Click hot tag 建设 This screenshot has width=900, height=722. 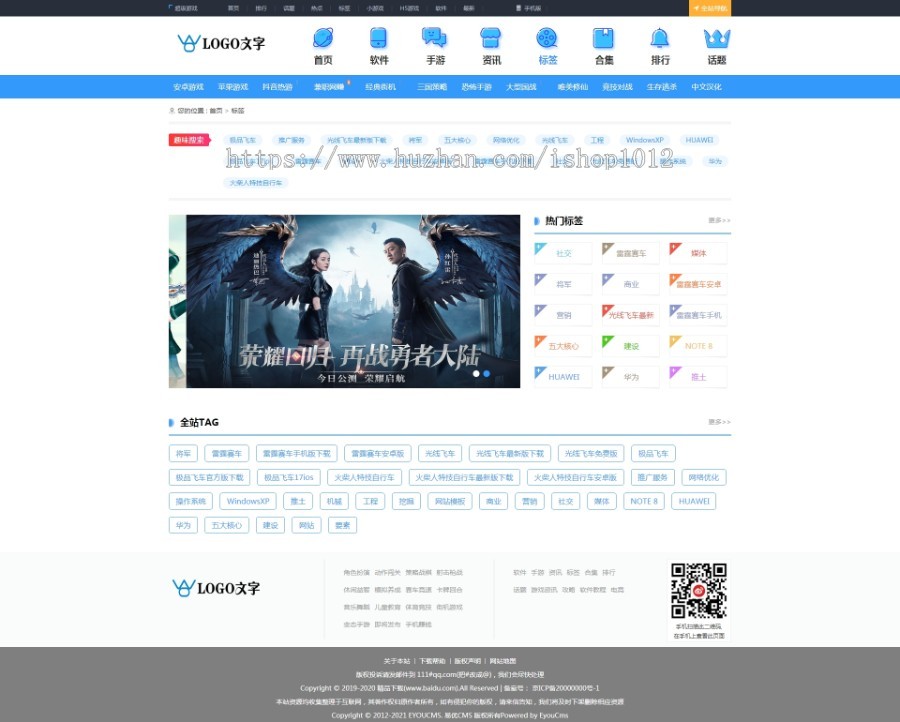[631, 346]
